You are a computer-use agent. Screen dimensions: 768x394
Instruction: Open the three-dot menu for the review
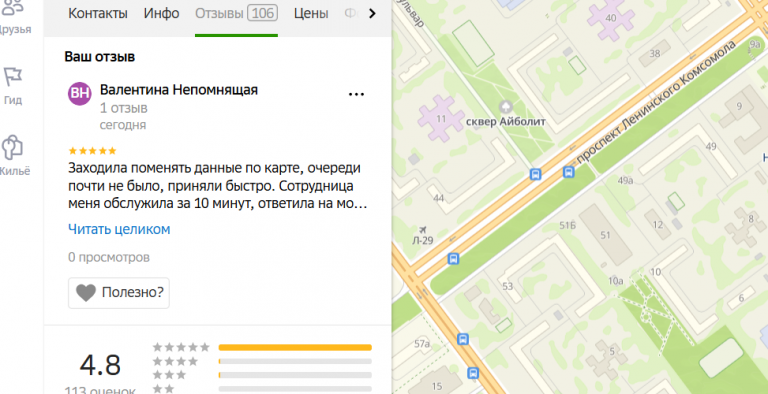click(356, 94)
